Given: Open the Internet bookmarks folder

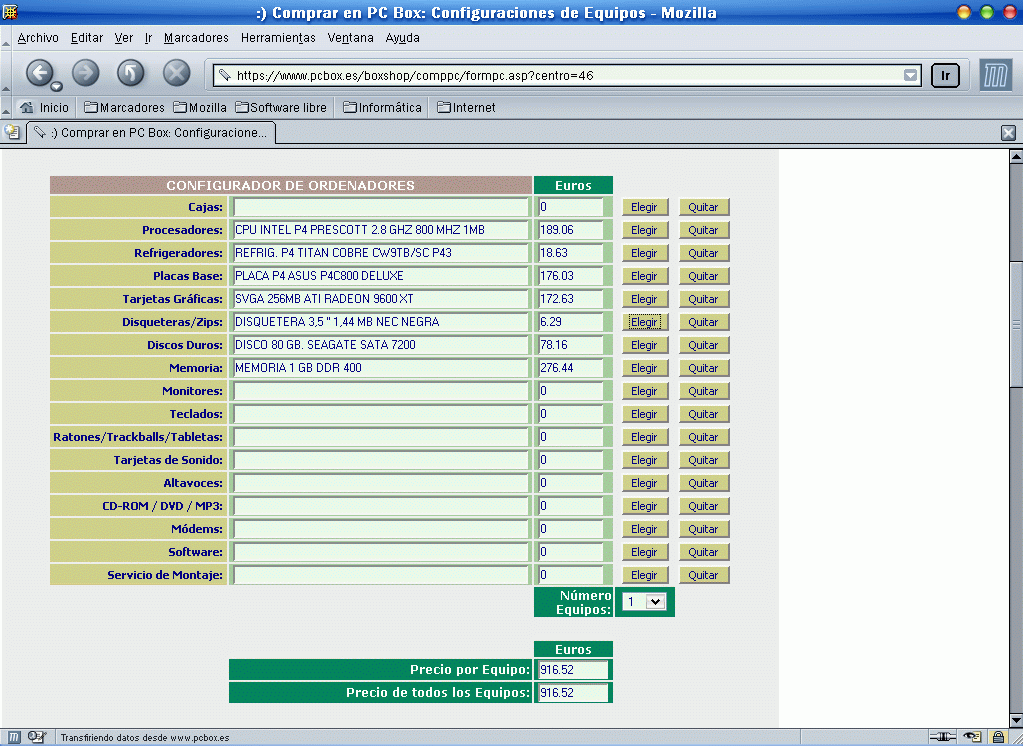Looking at the screenshot, I should [x=466, y=108].
